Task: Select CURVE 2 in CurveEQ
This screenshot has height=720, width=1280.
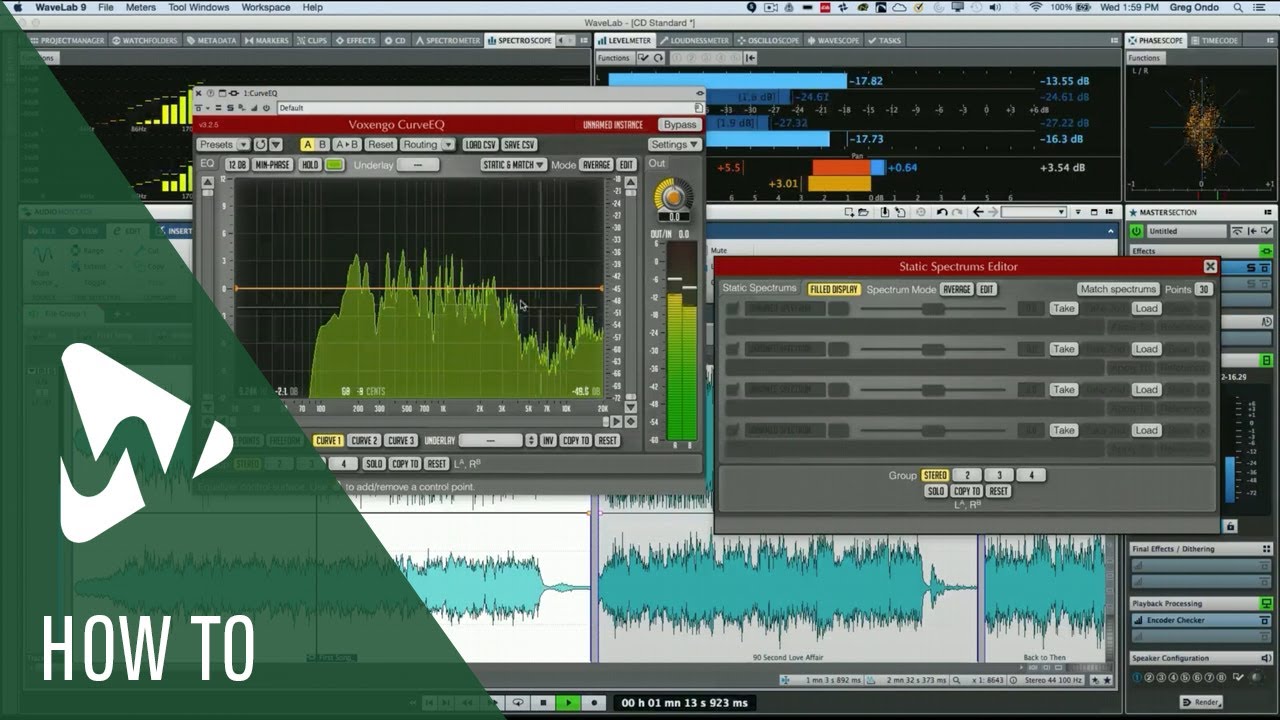Action: pyautogui.click(x=364, y=440)
